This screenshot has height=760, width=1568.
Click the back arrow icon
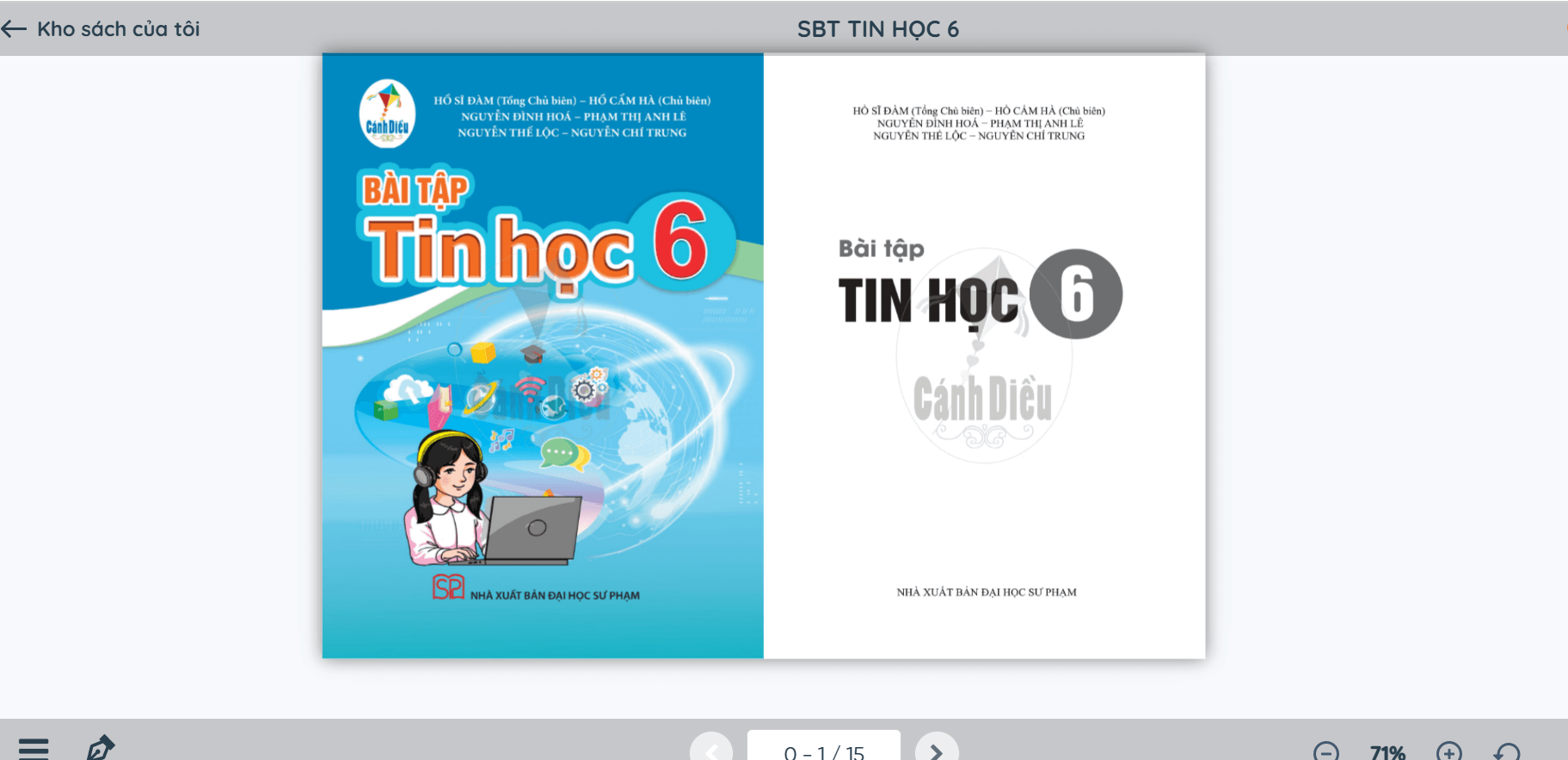click(x=14, y=29)
